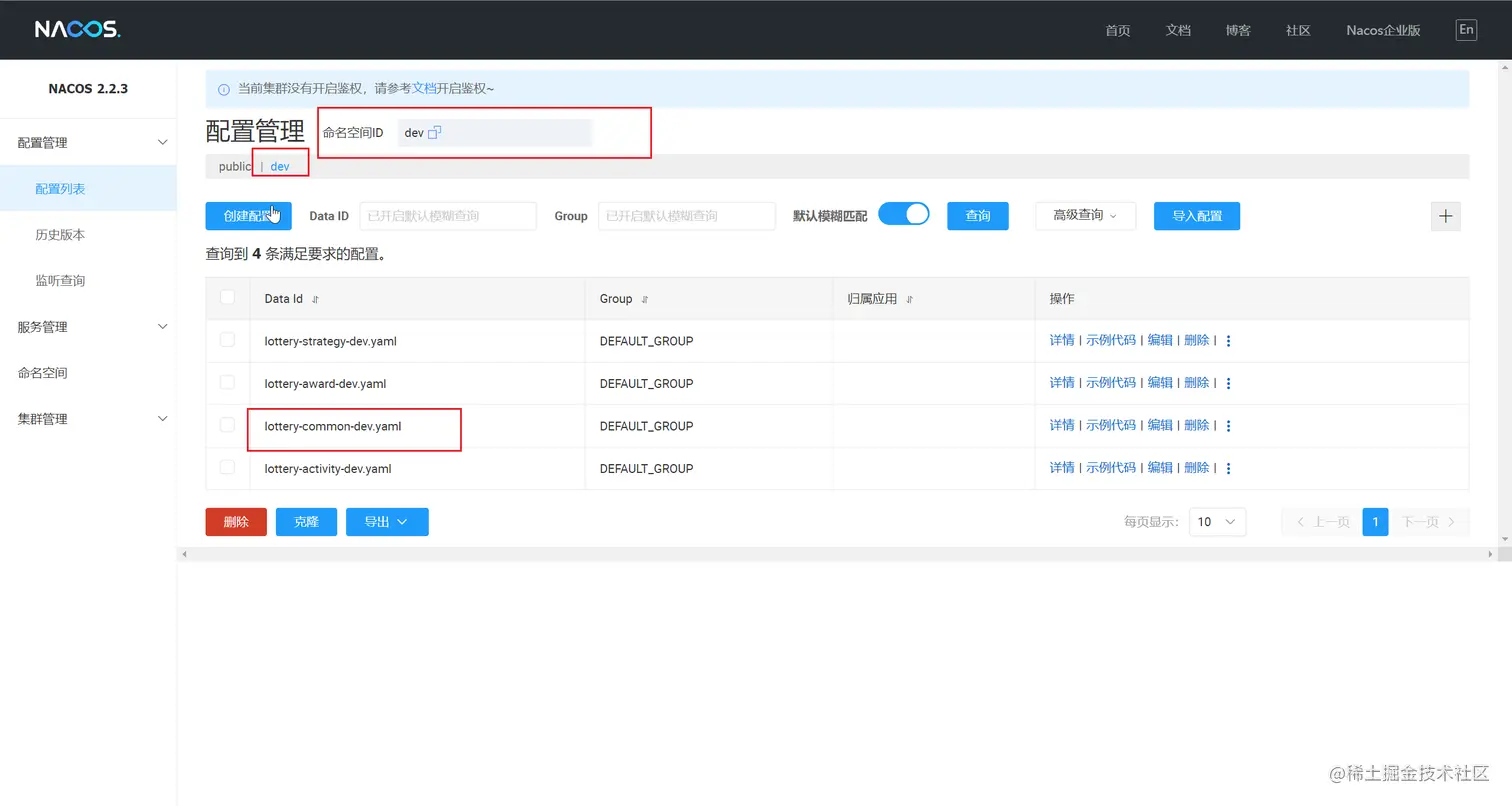This screenshot has height=806, width=1512.
Task: Focus the Group search field
Action: (687, 216)
